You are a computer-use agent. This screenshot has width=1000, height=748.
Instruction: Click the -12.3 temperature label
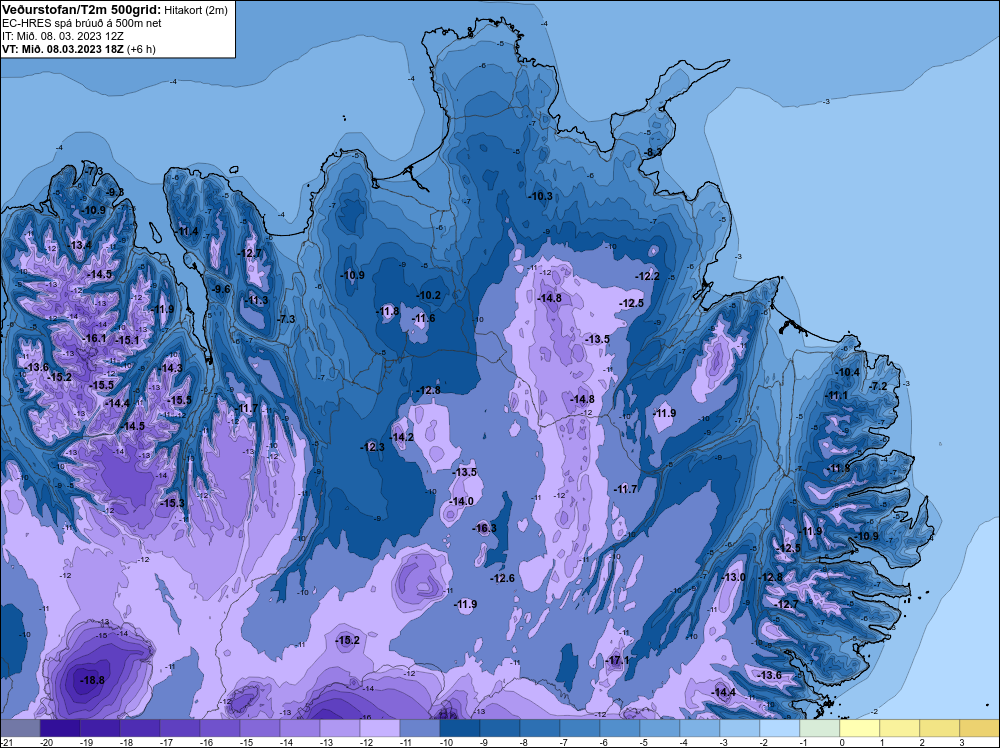click(372, 447)
